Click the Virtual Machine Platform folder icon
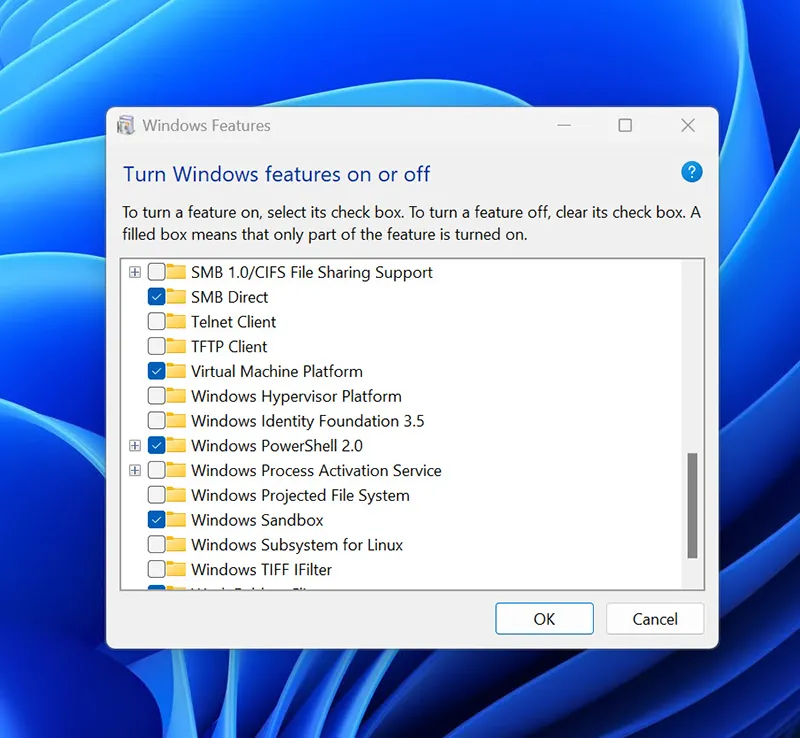800x738 pixels. pyautogui.click(x=176, y=371)
